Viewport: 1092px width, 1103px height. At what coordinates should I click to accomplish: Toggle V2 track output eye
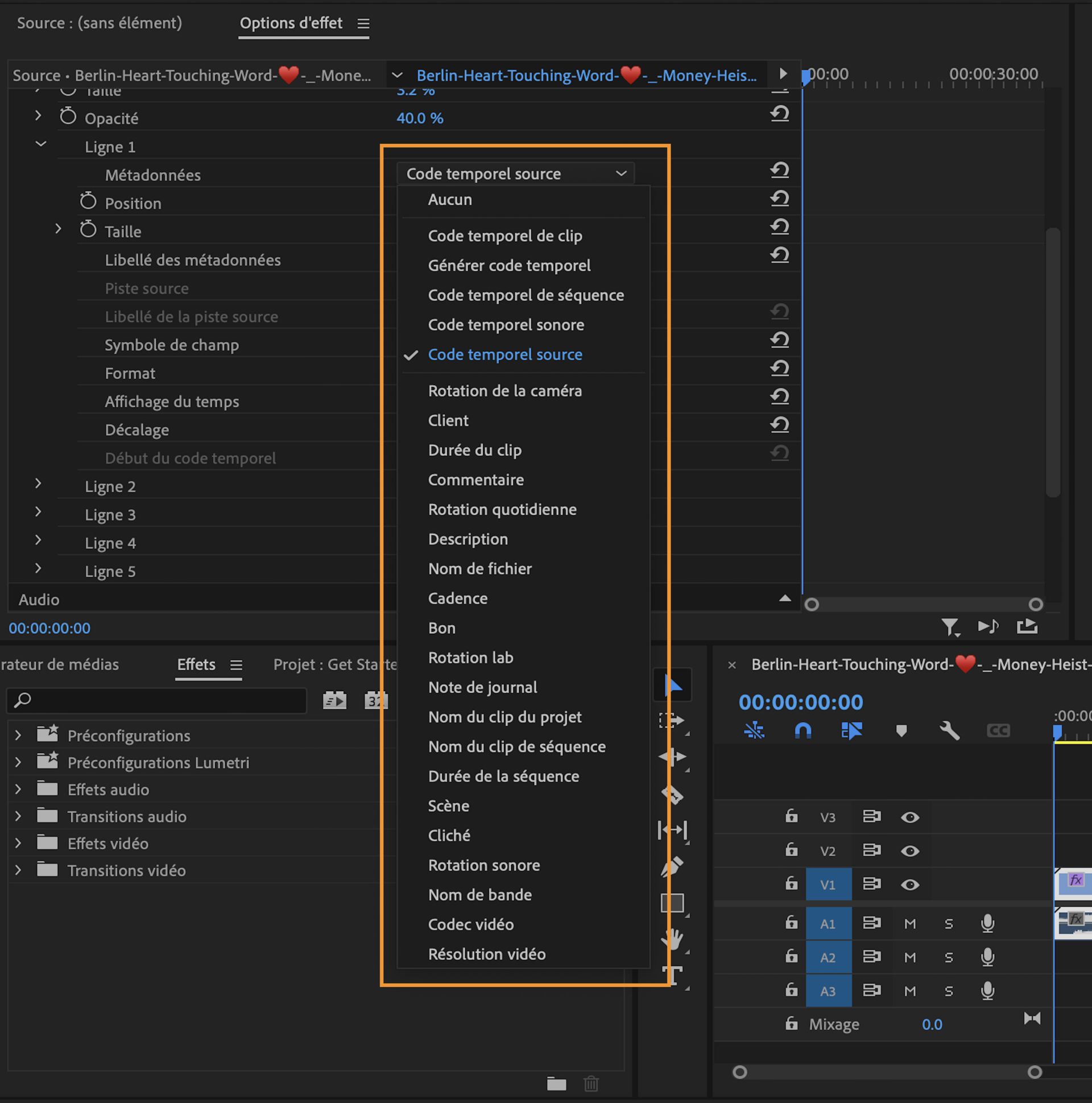point(910,851)
